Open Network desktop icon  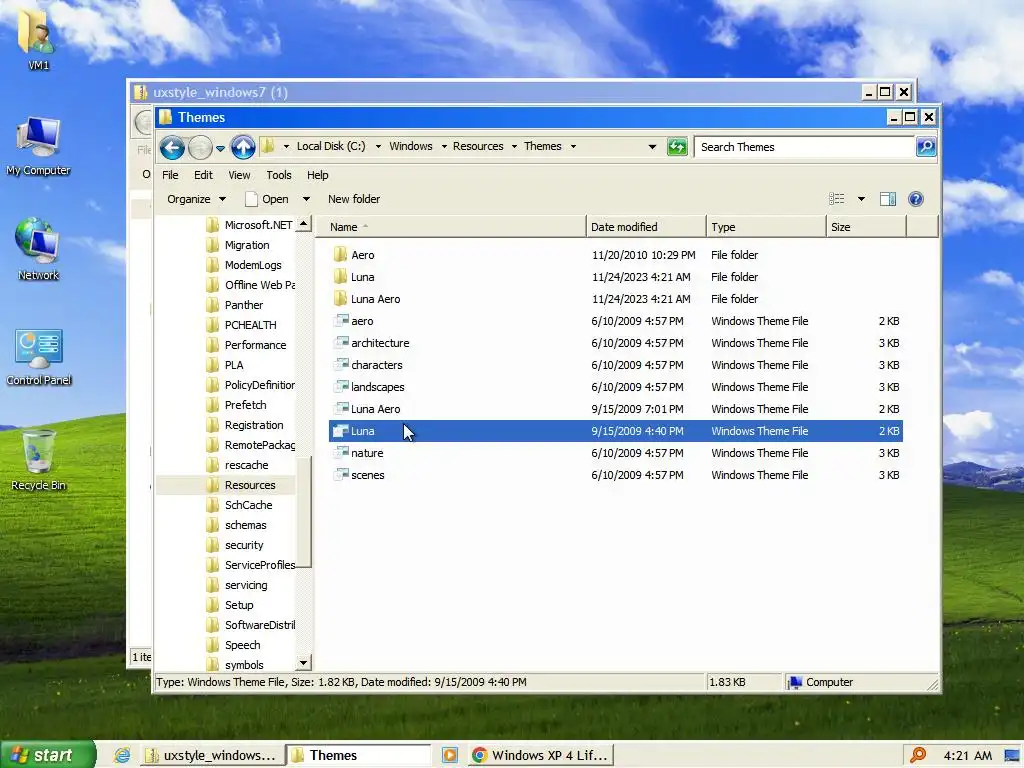[39, 249]
